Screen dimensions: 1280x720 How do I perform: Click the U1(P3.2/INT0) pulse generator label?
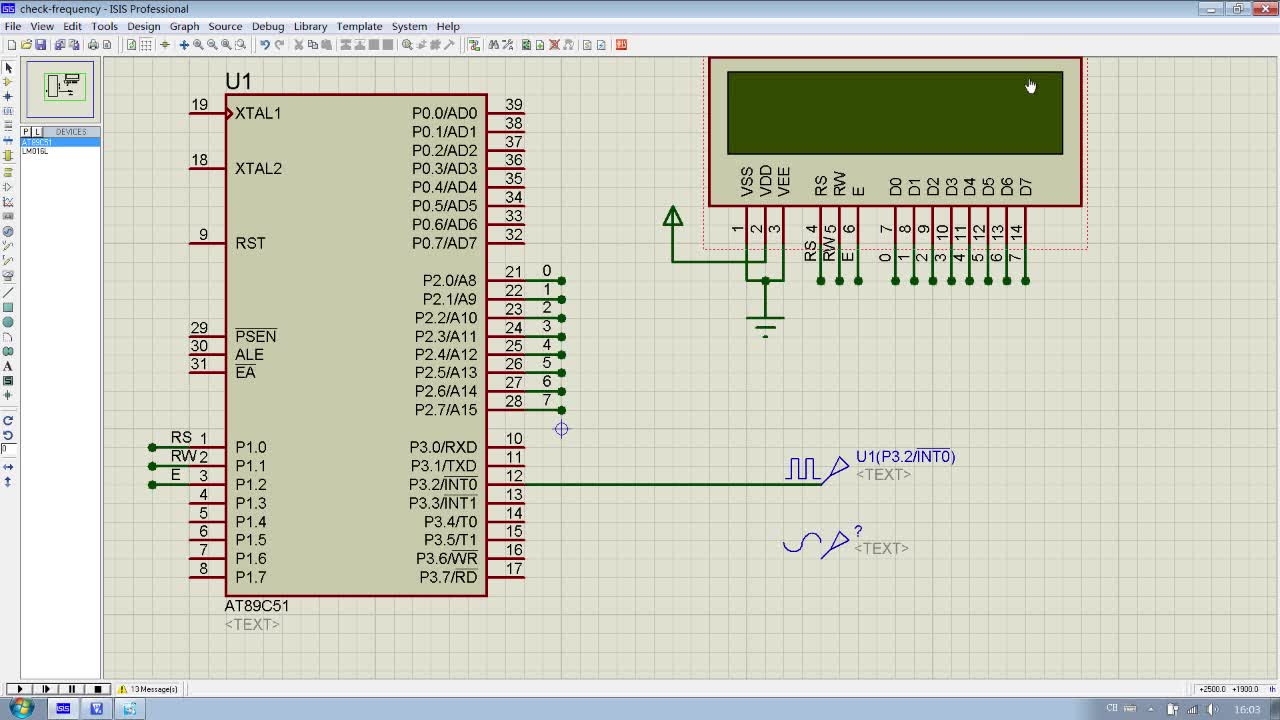[x=905, y=457]
